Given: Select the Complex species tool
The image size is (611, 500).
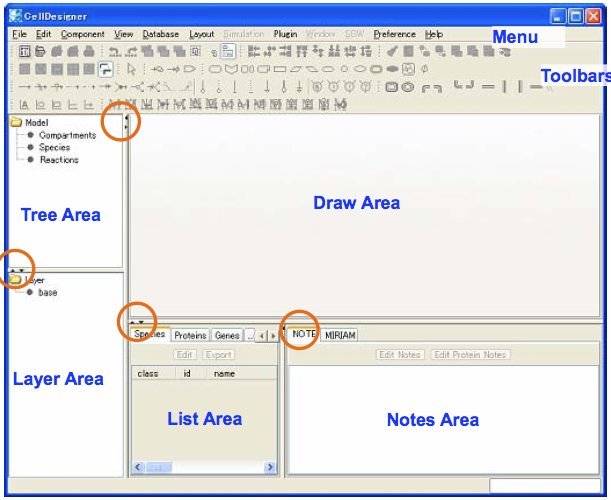Looking at the screenshot, I should click(x=408, y=69).
